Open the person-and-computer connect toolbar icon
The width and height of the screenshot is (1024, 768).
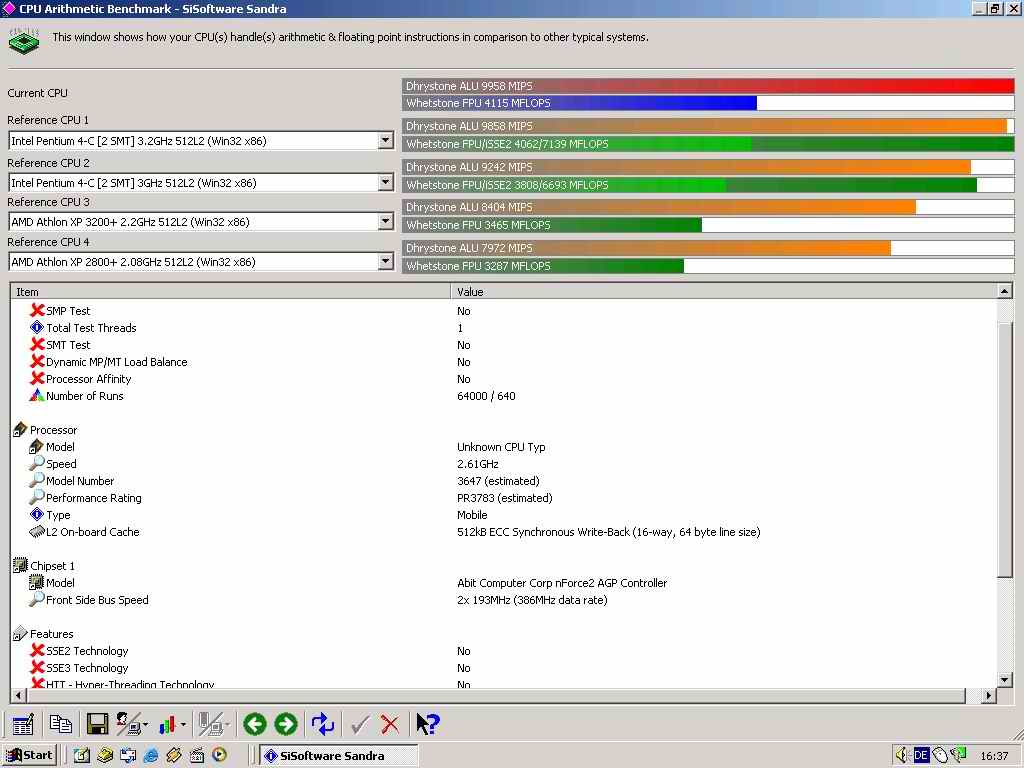click(x=128, y=724)
